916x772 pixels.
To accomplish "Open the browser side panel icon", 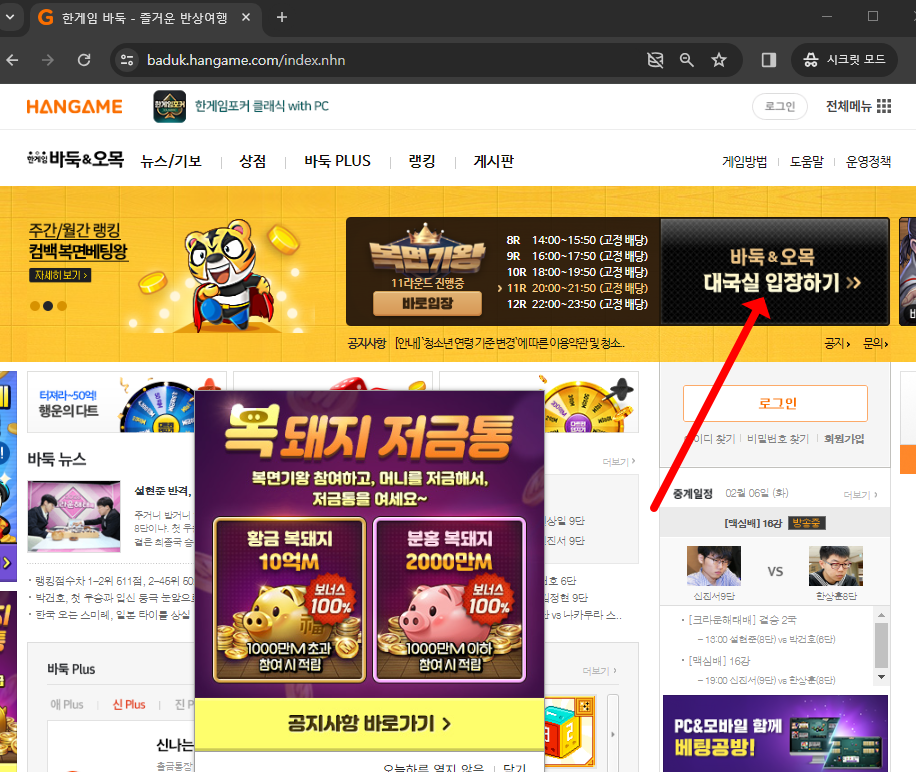I will click(x=767, y=60).
